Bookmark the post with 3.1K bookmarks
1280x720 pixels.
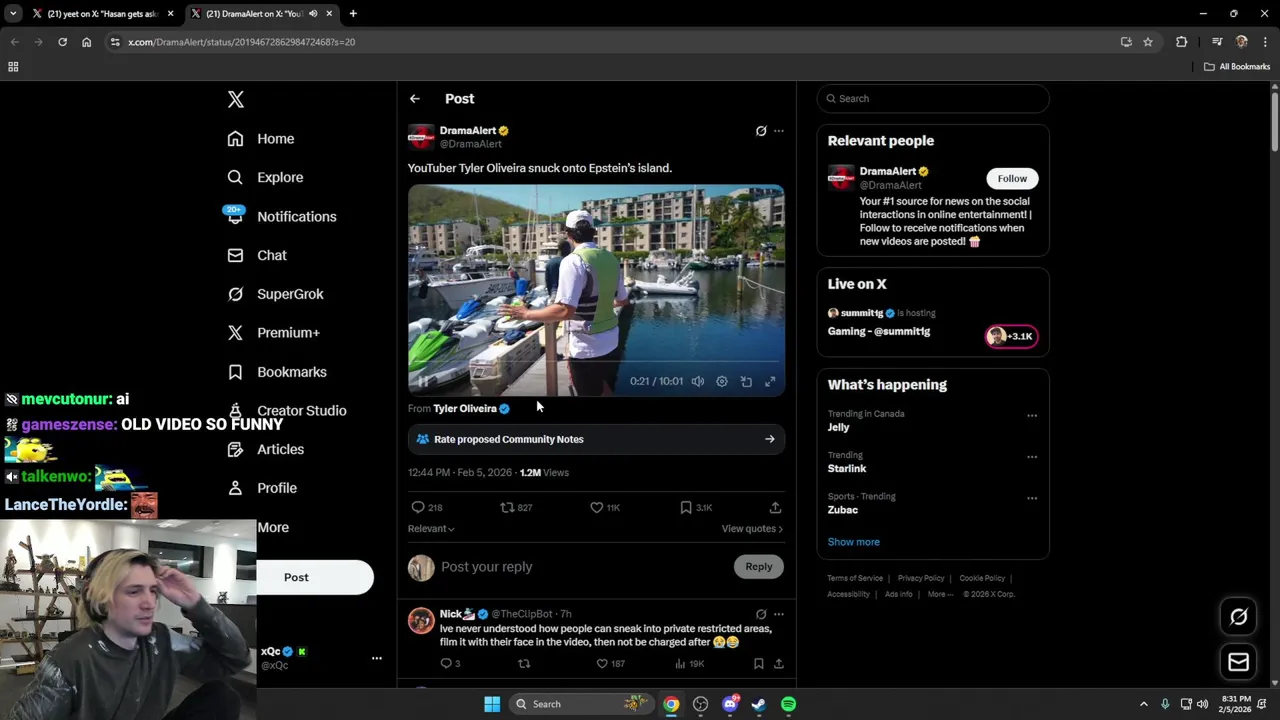[696, 508]
